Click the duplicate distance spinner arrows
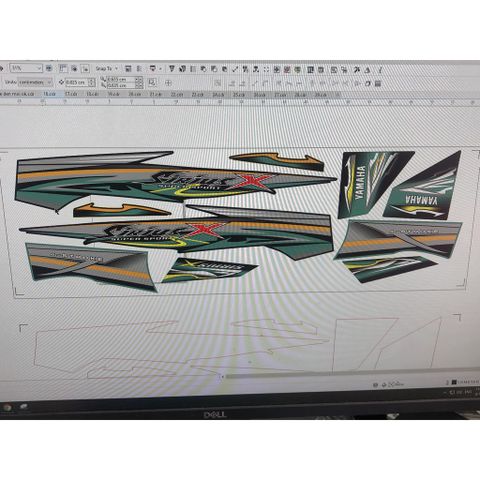The image size is (480, 480). pos(139,82)
